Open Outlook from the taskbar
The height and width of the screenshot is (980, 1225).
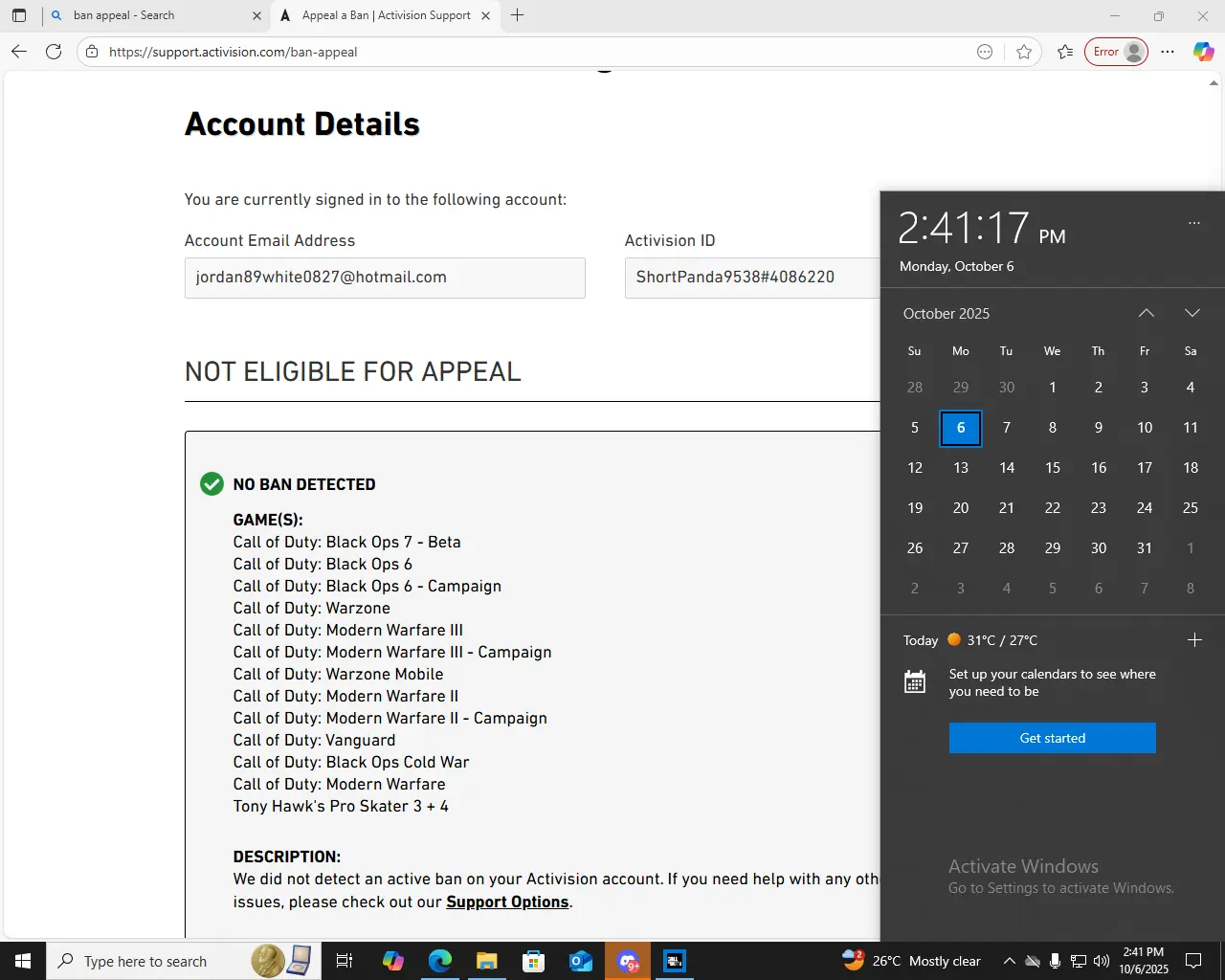tap(581, 961)
